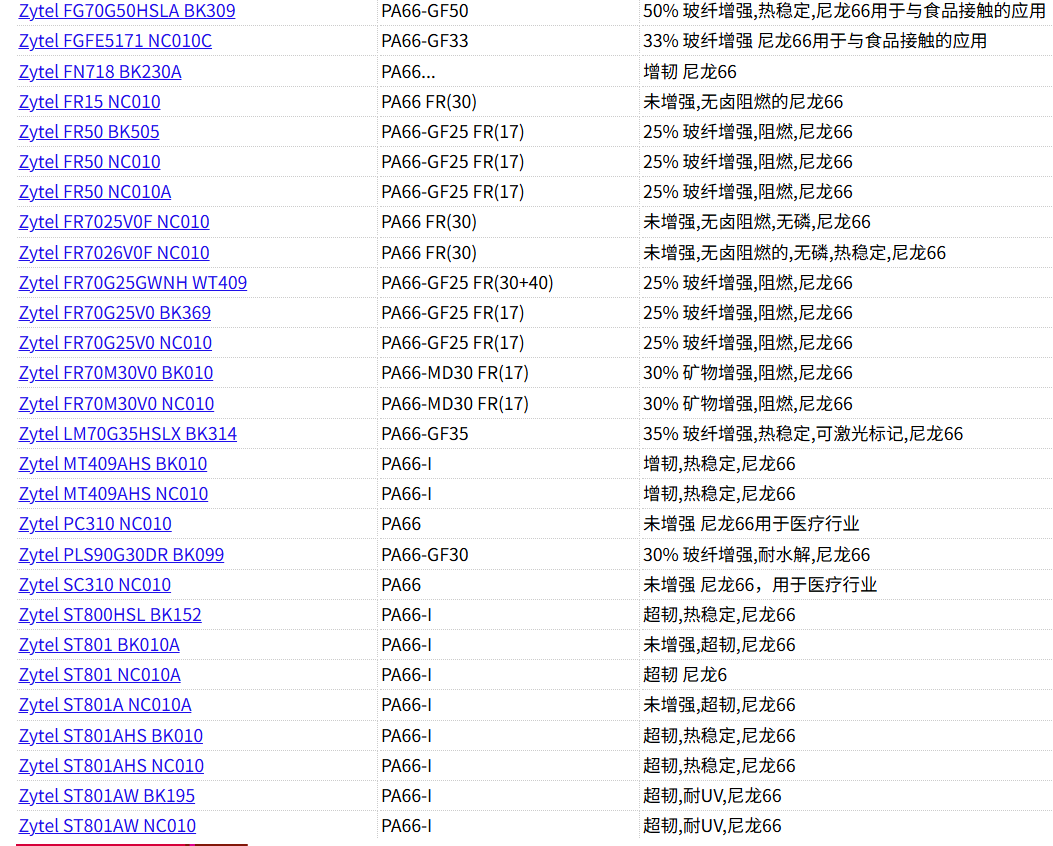Image resolution: width=1053 pixels, height=846 pixels.
Task: Open the Zytel FR70M30V0 BK010 link
Action: [x=116, y=373]
